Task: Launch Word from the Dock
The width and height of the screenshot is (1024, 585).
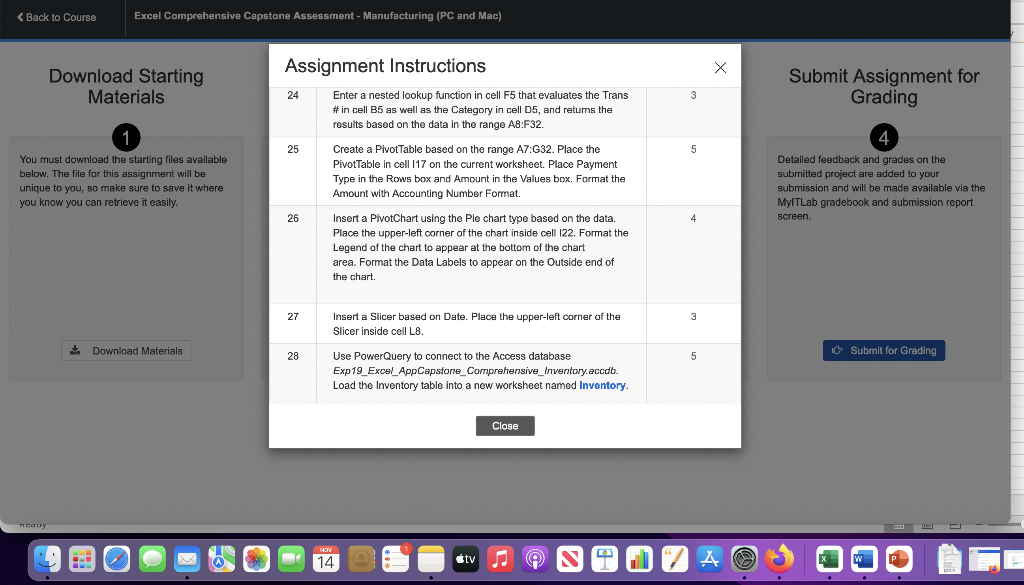Action: [x=863, y=559]
